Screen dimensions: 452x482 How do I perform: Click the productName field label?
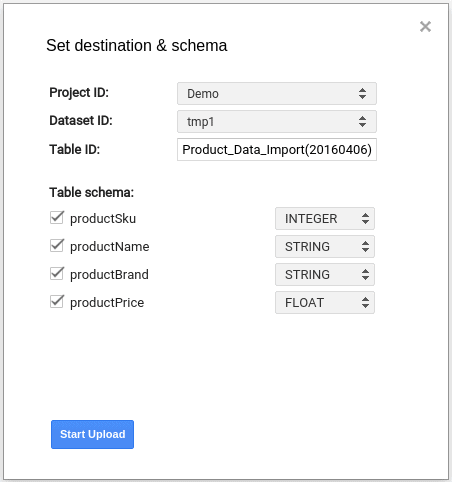tap(110, 247)
